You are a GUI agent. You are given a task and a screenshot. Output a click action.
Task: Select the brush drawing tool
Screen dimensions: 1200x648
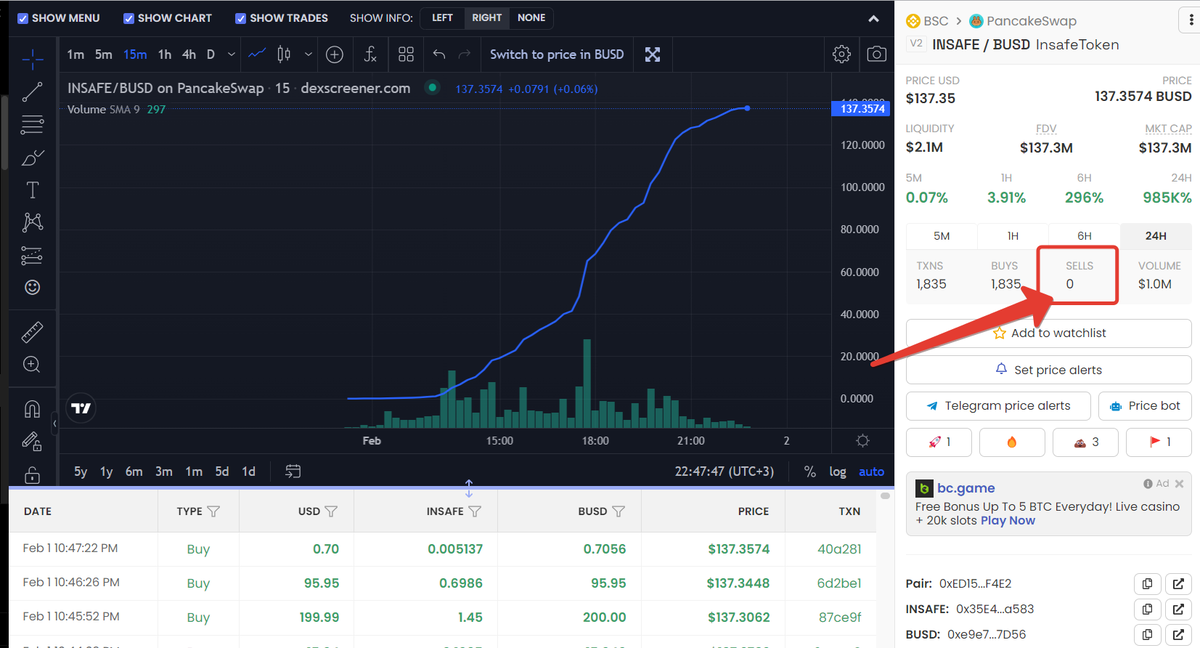(32, 157)
